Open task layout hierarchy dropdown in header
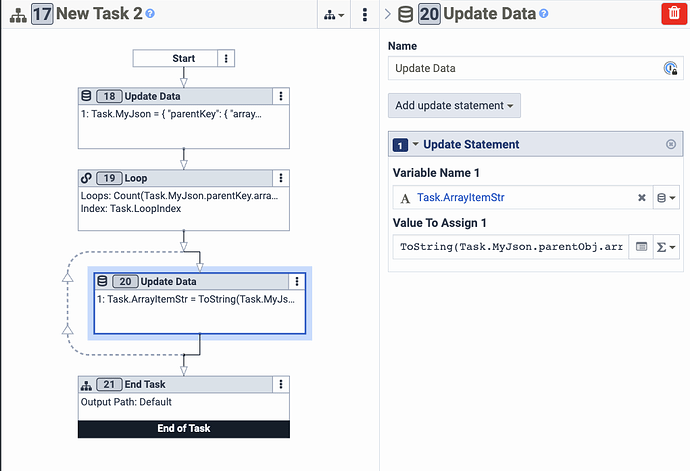 pyautogui.click(x=334, y=15)
